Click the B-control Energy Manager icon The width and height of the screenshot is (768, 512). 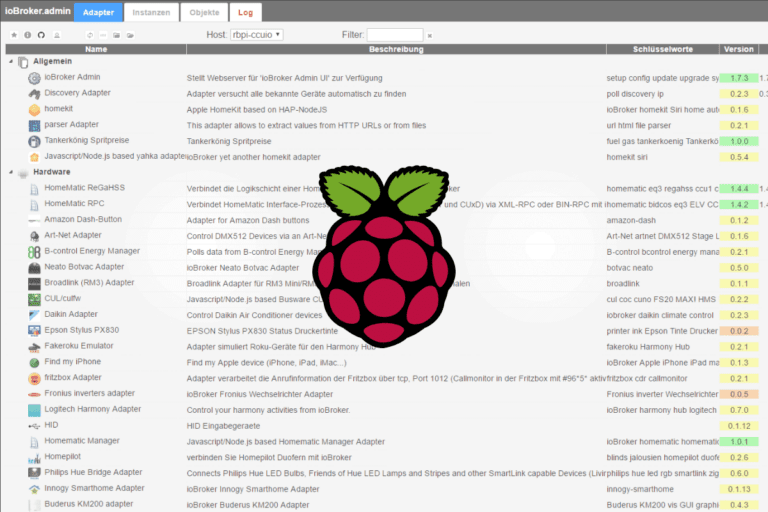point(34,252)
